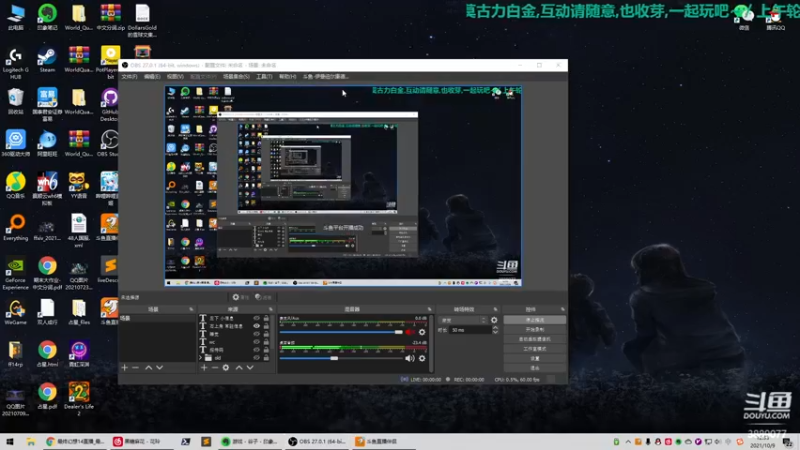This screenshot has width=800, height=450.
Task: Toggle the lock on the 'old' group
Action: coord(266,358)
